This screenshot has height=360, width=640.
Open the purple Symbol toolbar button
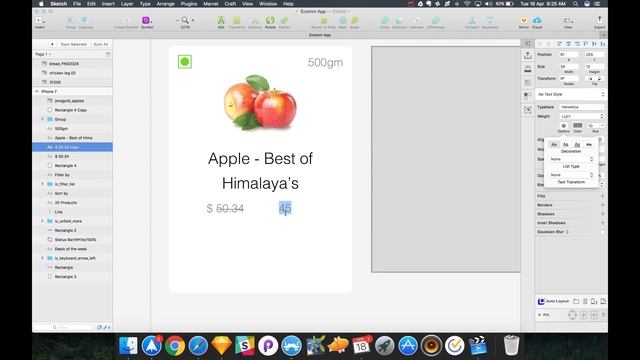click(146, 20)
